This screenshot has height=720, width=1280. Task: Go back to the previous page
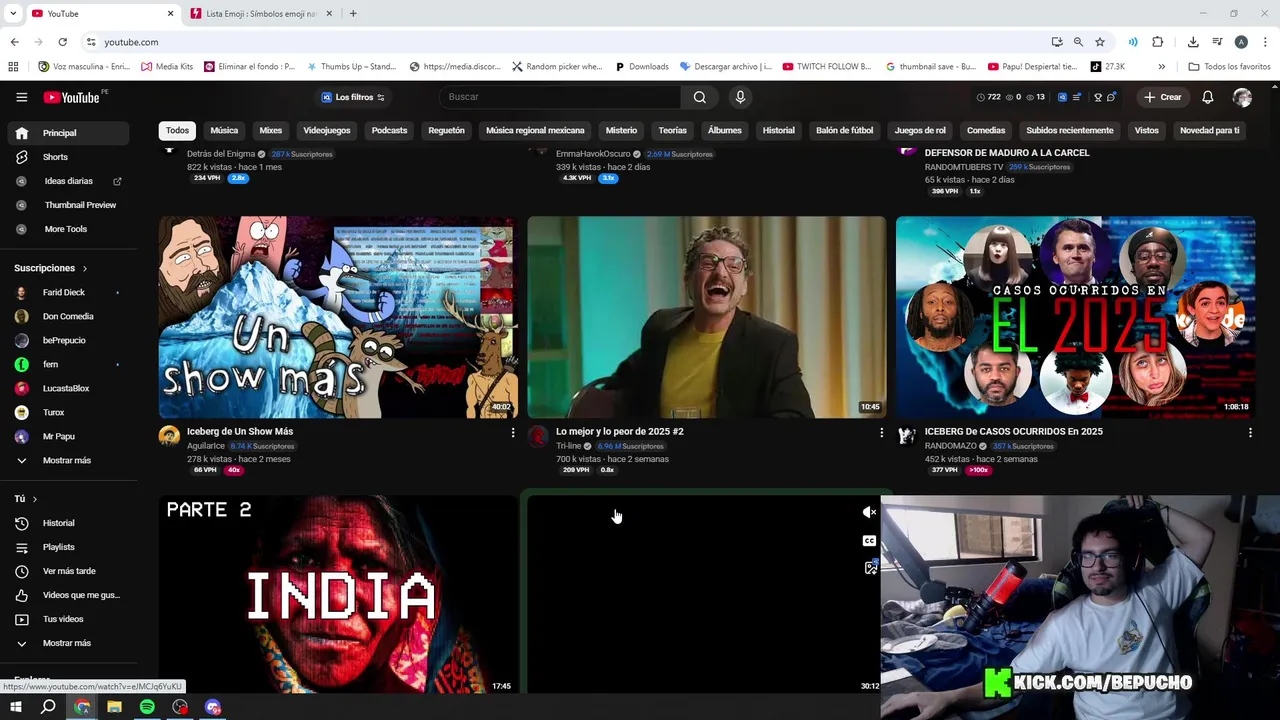(14, 42)
